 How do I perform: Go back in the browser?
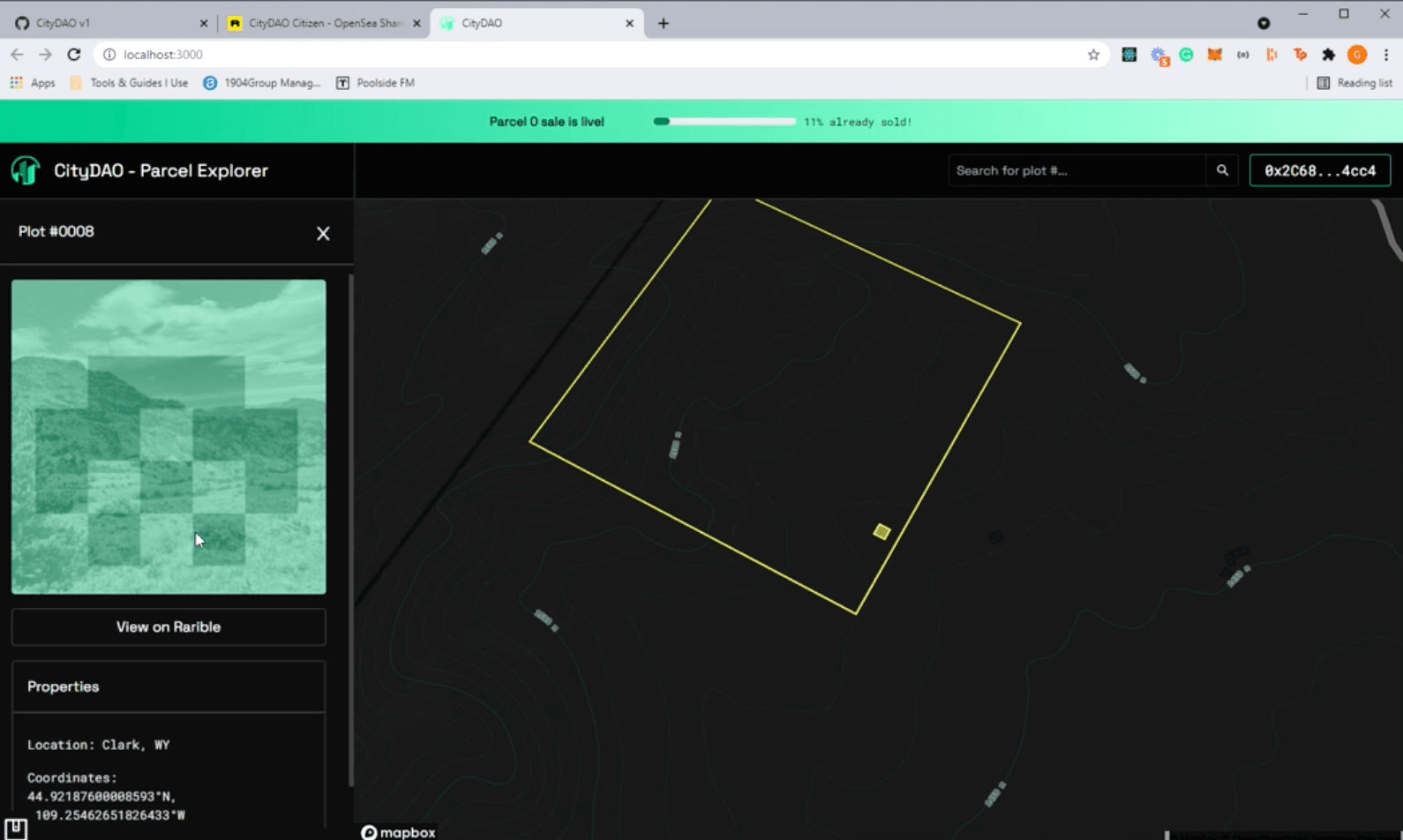click(x=17, y=55)
